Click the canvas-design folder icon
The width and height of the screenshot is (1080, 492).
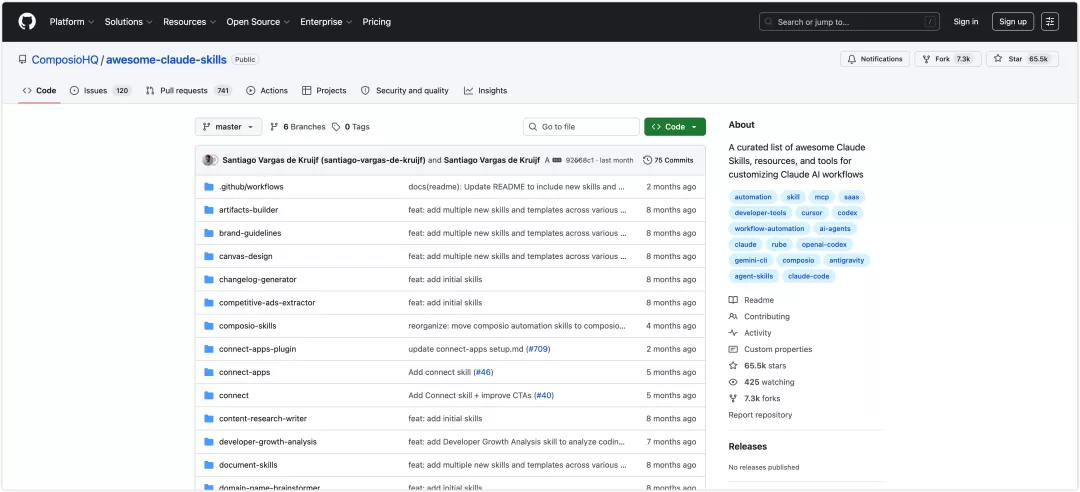coord(209,256)
